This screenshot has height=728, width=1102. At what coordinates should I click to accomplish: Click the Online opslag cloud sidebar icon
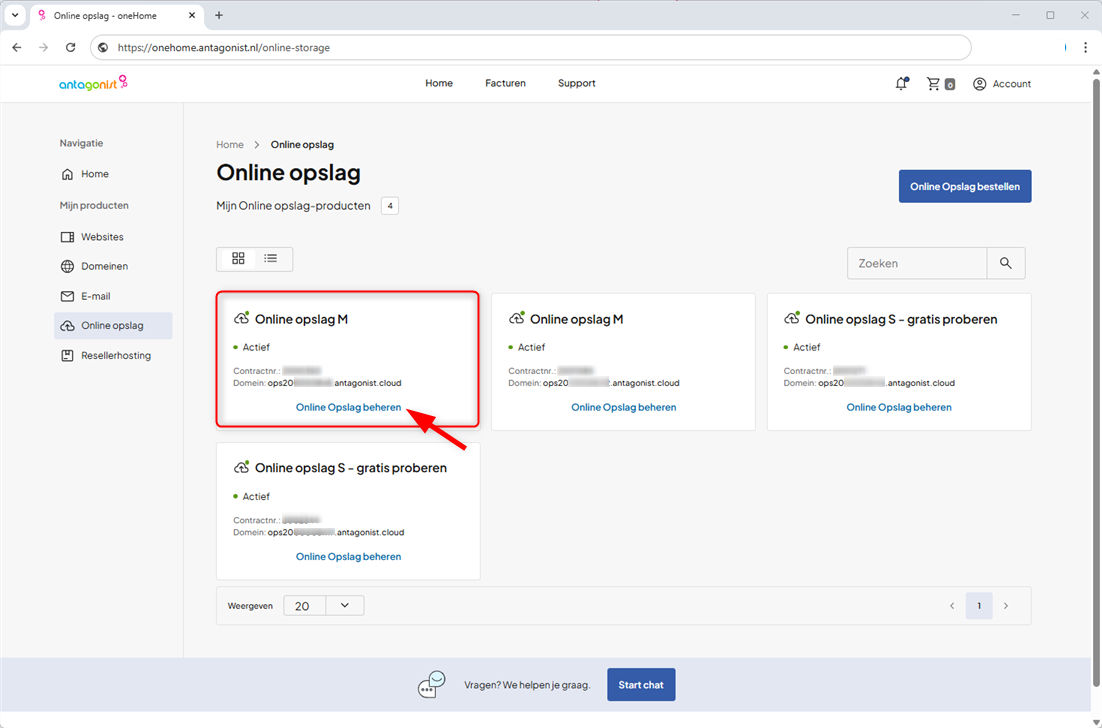(x=67, y=326)
